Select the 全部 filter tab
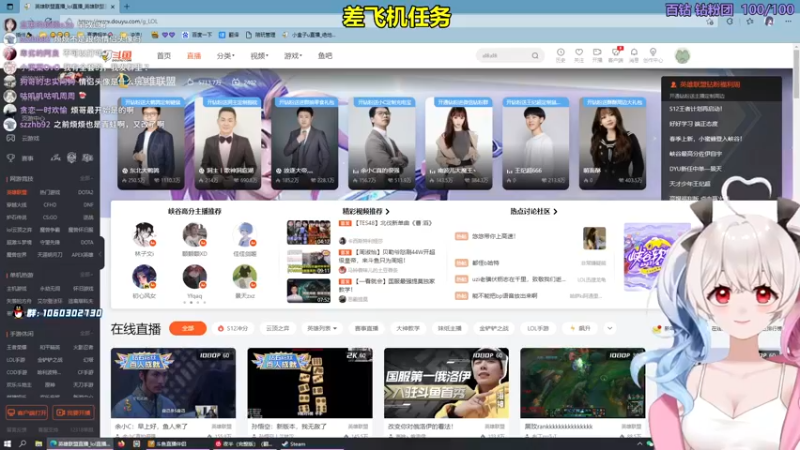Image resolution: width=800 pixels, height=450 pixels. click(x=188, y=329)
